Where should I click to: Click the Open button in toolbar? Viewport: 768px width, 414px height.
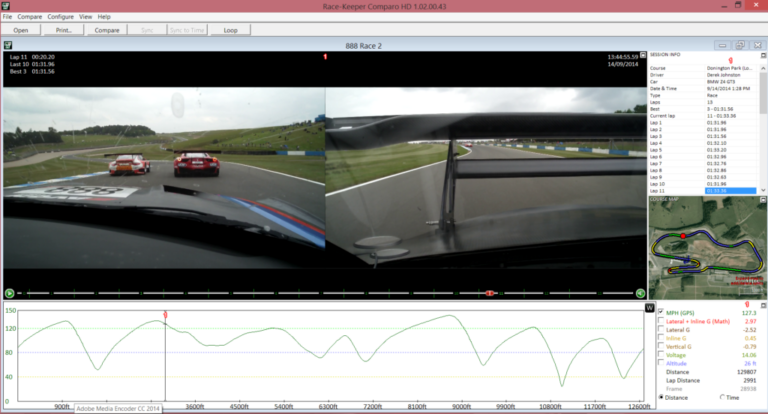tap(21, 31)
